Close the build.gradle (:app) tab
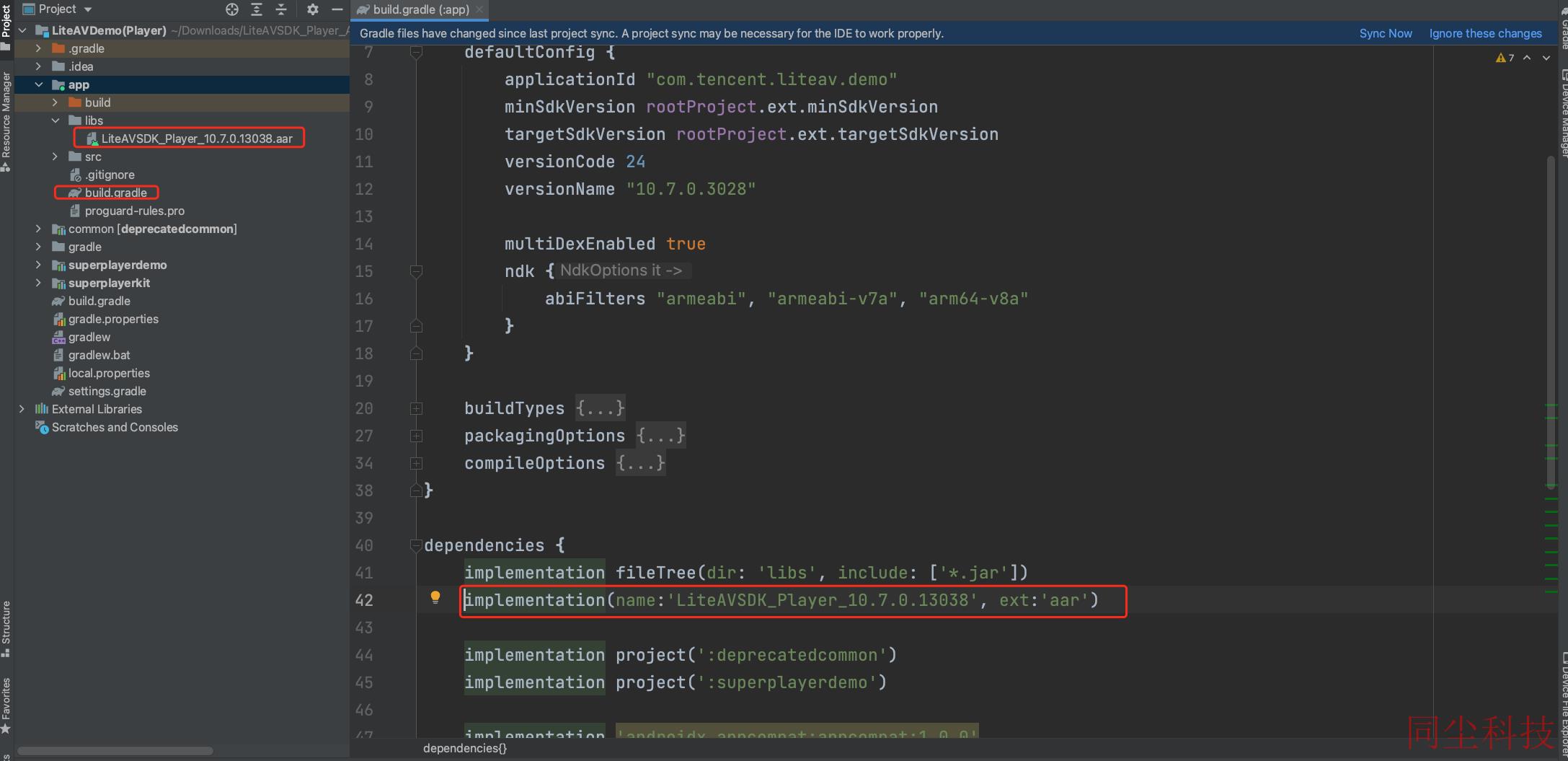This screenshot has height=761, width=1568. click(x=479, y=9)
